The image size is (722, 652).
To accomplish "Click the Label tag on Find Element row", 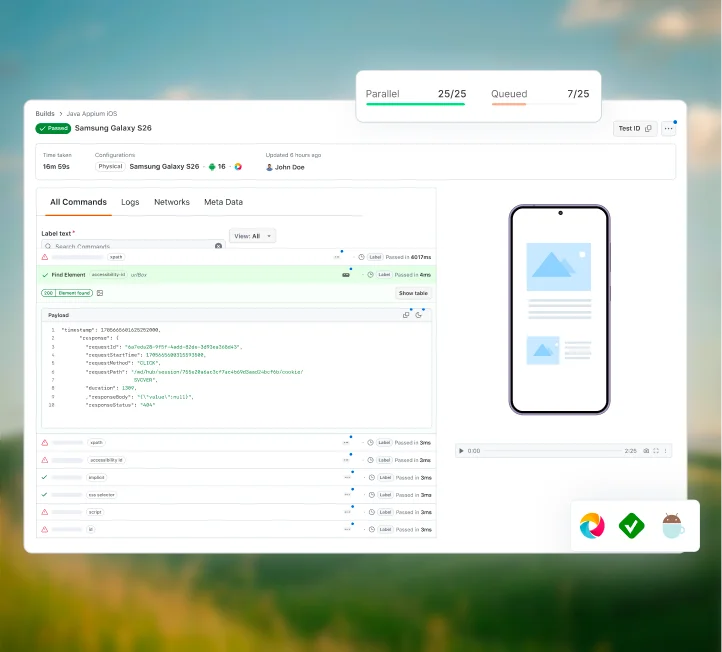I will pyautogui.click(x=384, y=275).
